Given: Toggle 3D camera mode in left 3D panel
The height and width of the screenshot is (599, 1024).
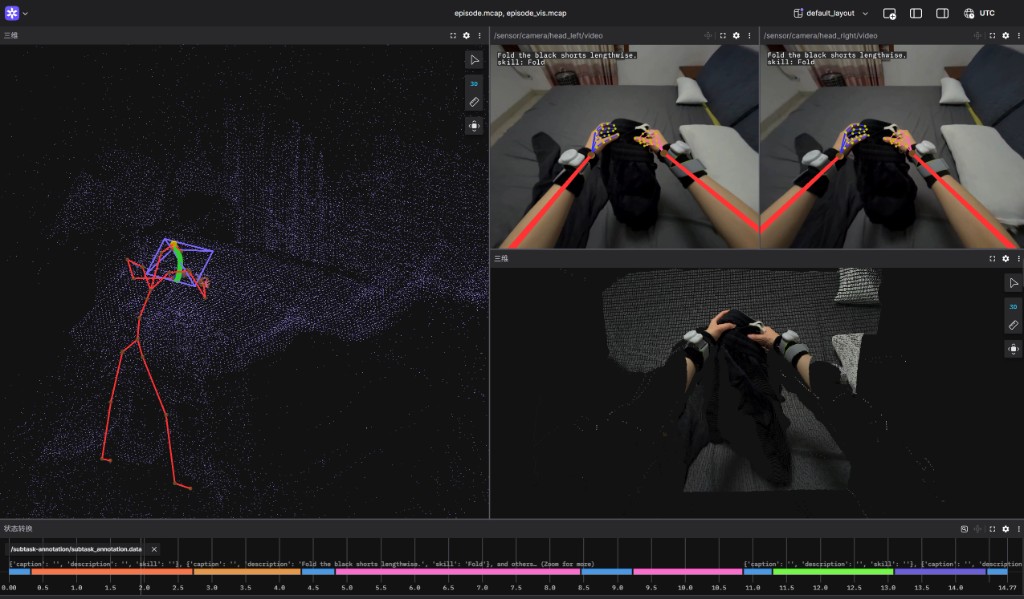Looking at the screenshot, I should click(474, 82).
